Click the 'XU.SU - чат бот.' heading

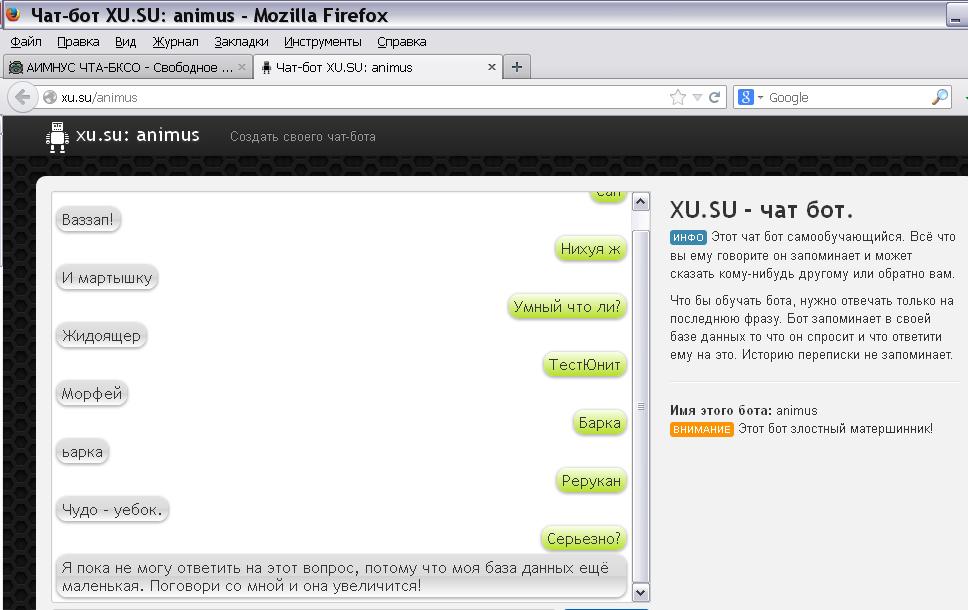click(x=761, y=211)
